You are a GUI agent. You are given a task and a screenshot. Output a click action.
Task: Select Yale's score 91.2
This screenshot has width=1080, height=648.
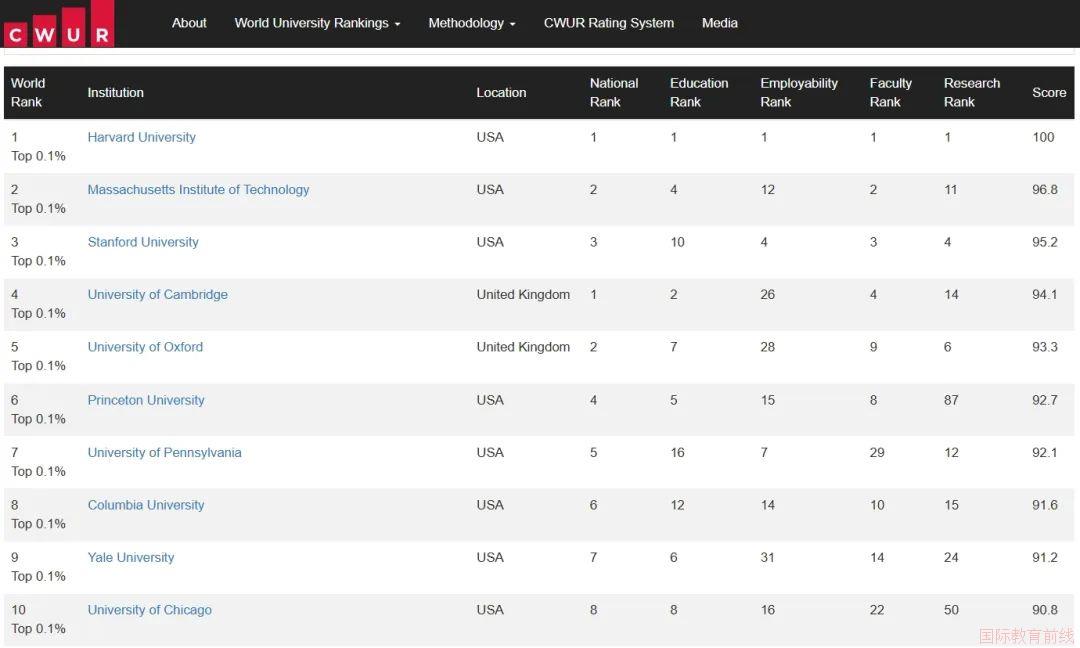pos(1044,557)
